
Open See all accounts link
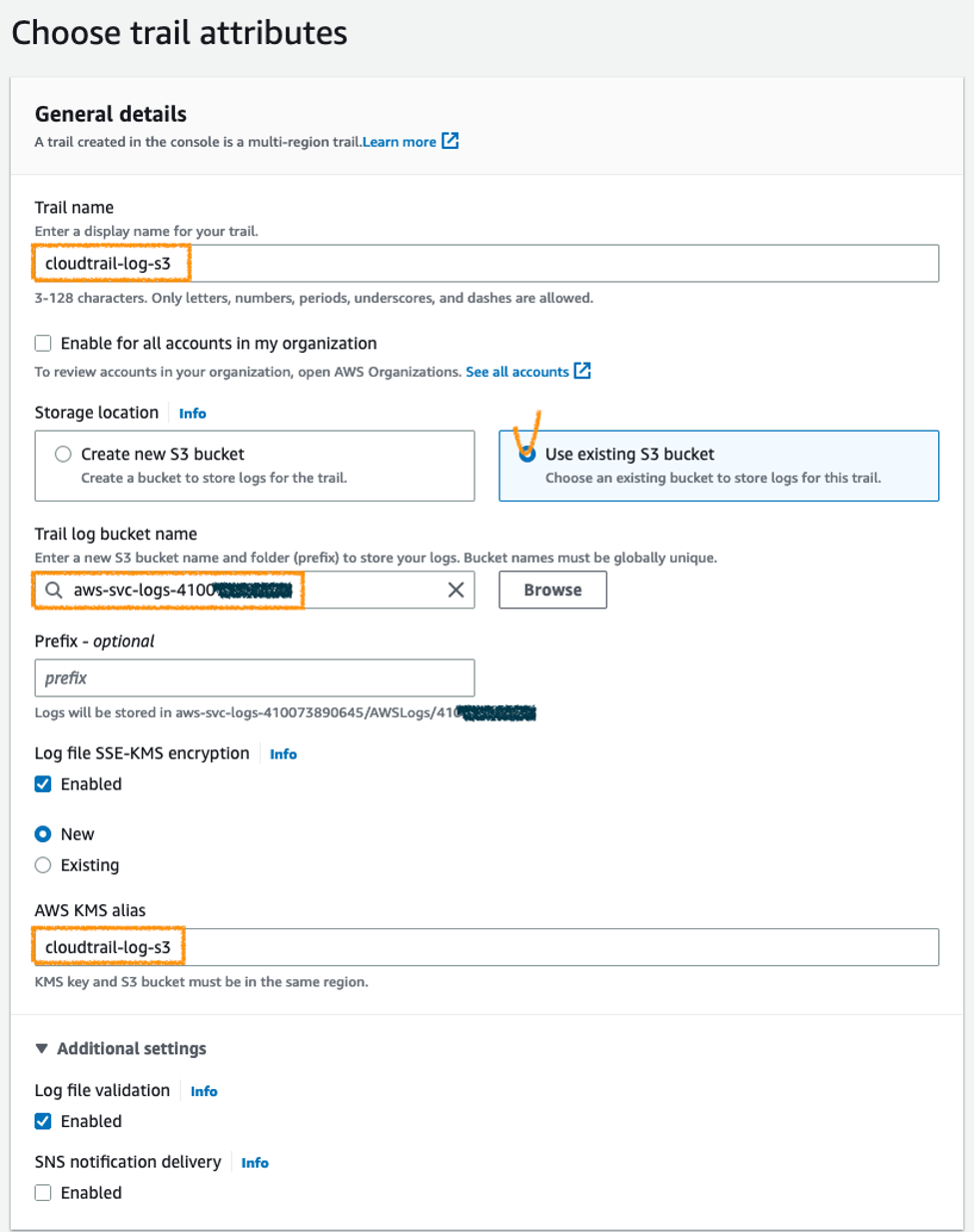516,372
